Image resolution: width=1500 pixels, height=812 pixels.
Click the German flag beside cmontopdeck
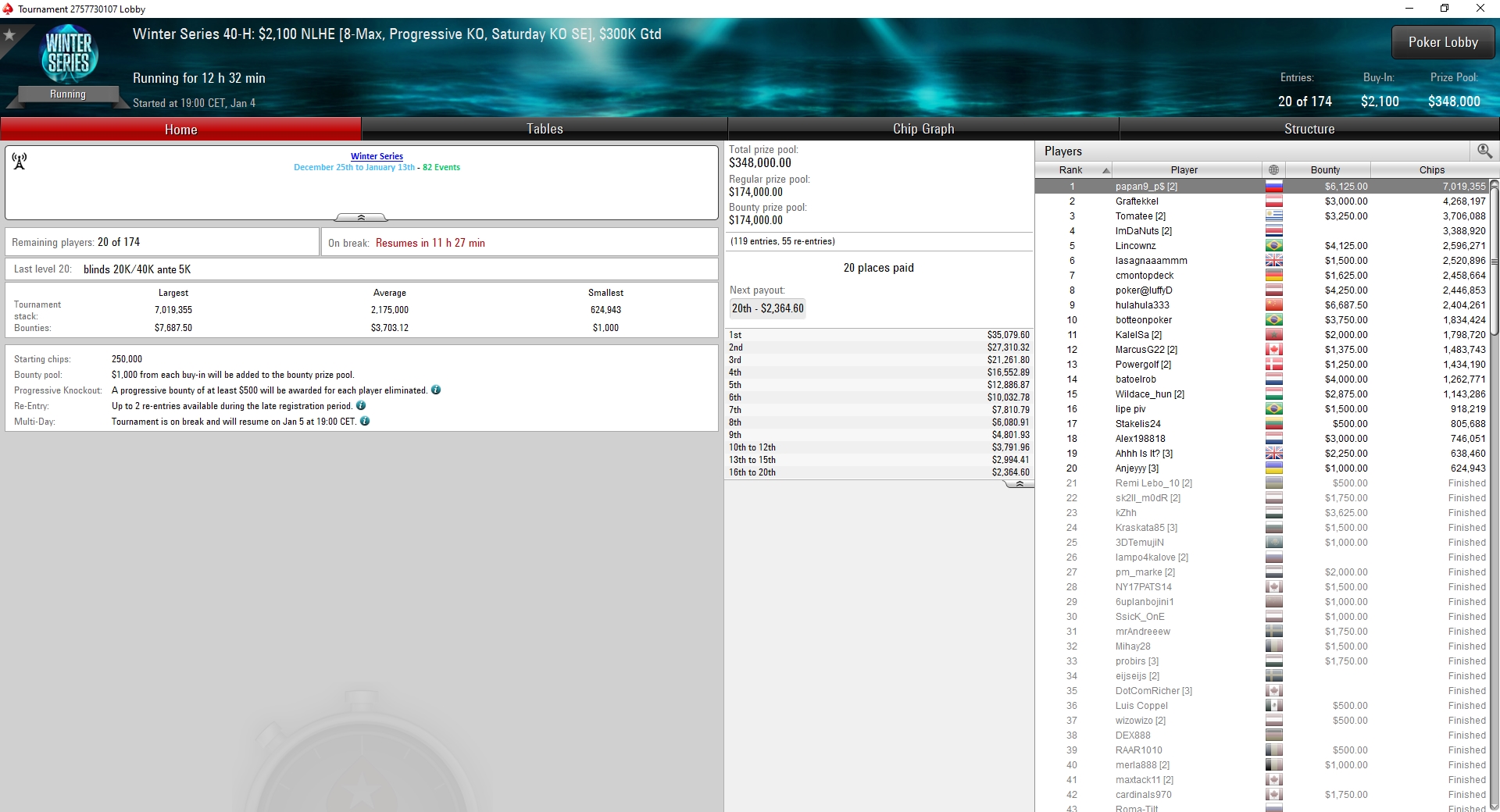pyautogui.click(x=1274, y=276)
